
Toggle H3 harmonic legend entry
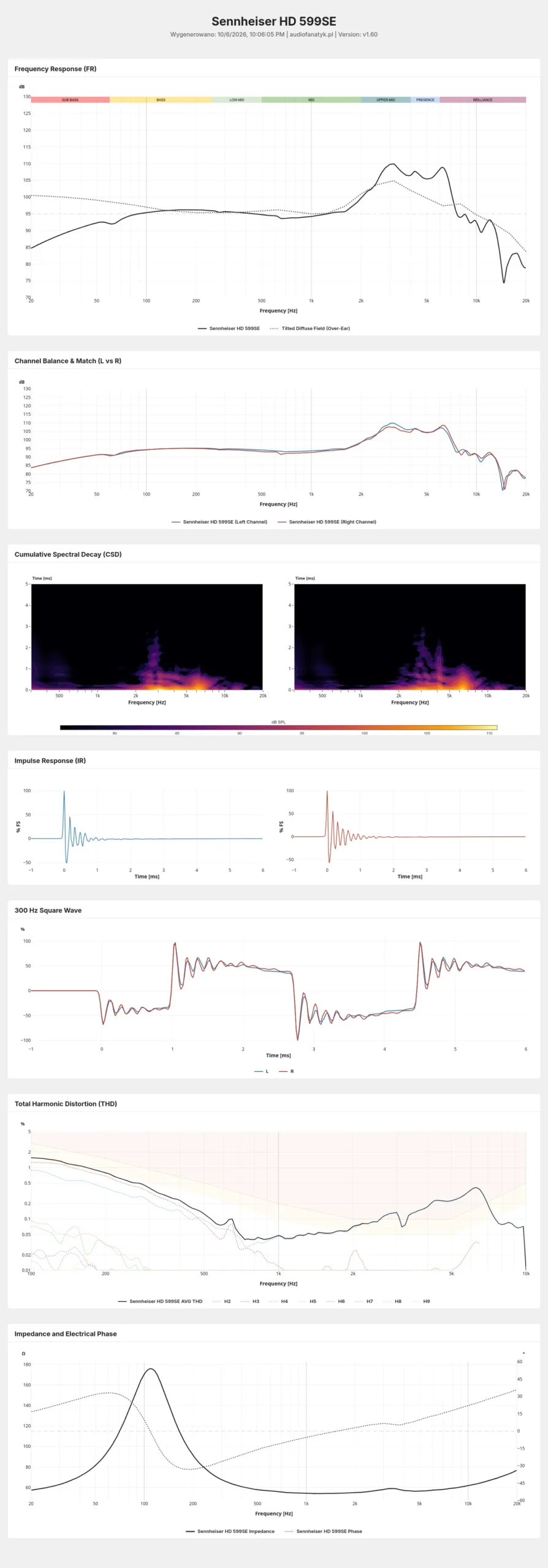pyautogui.click(x=250, y=1301)
